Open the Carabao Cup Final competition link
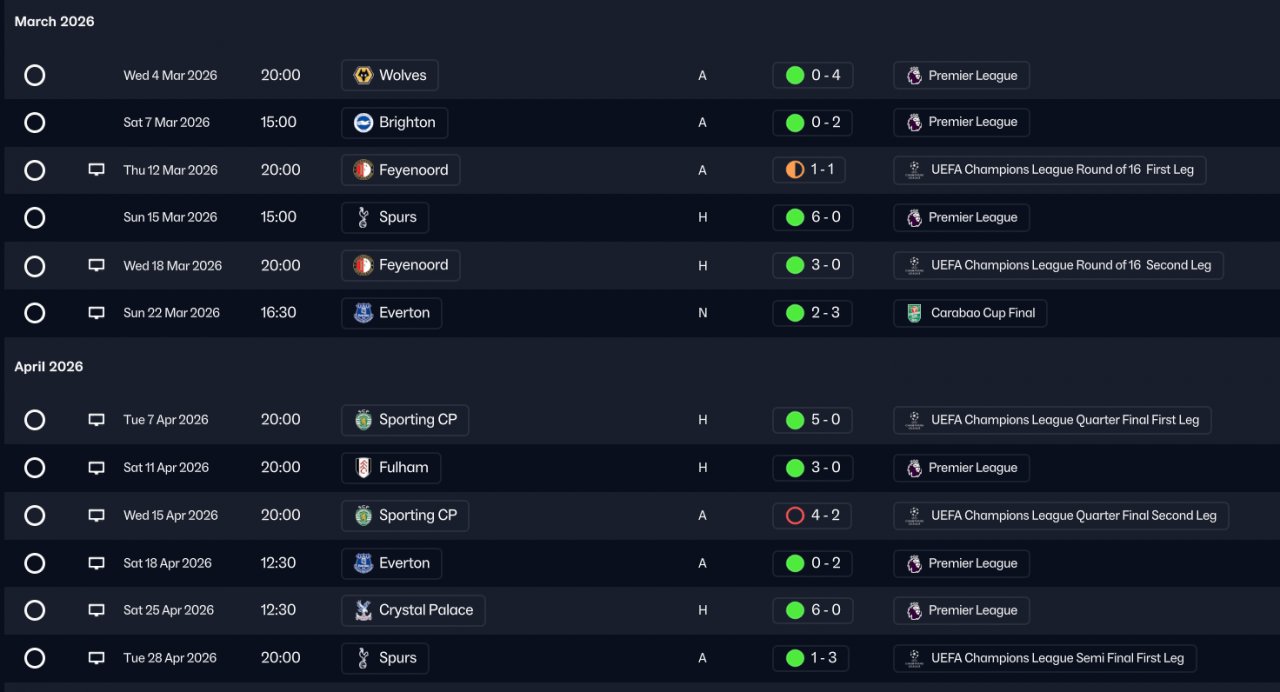 point(970,313)
